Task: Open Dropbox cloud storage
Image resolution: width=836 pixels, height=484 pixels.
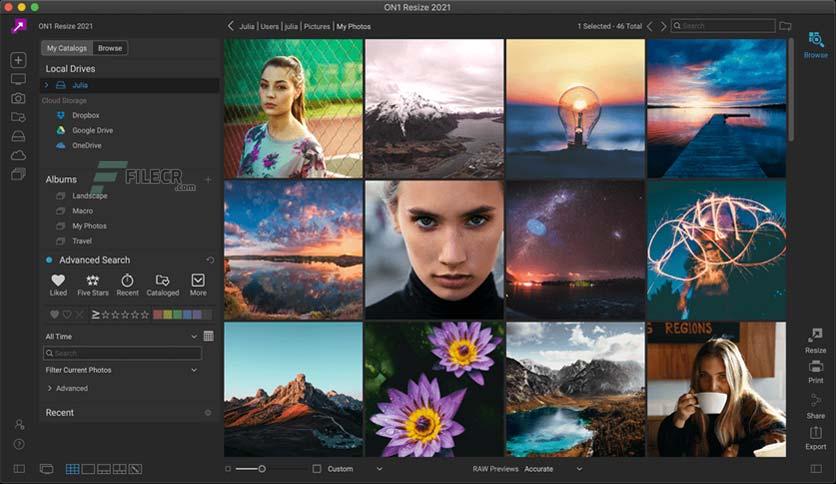Action: (x=86, y=115)
